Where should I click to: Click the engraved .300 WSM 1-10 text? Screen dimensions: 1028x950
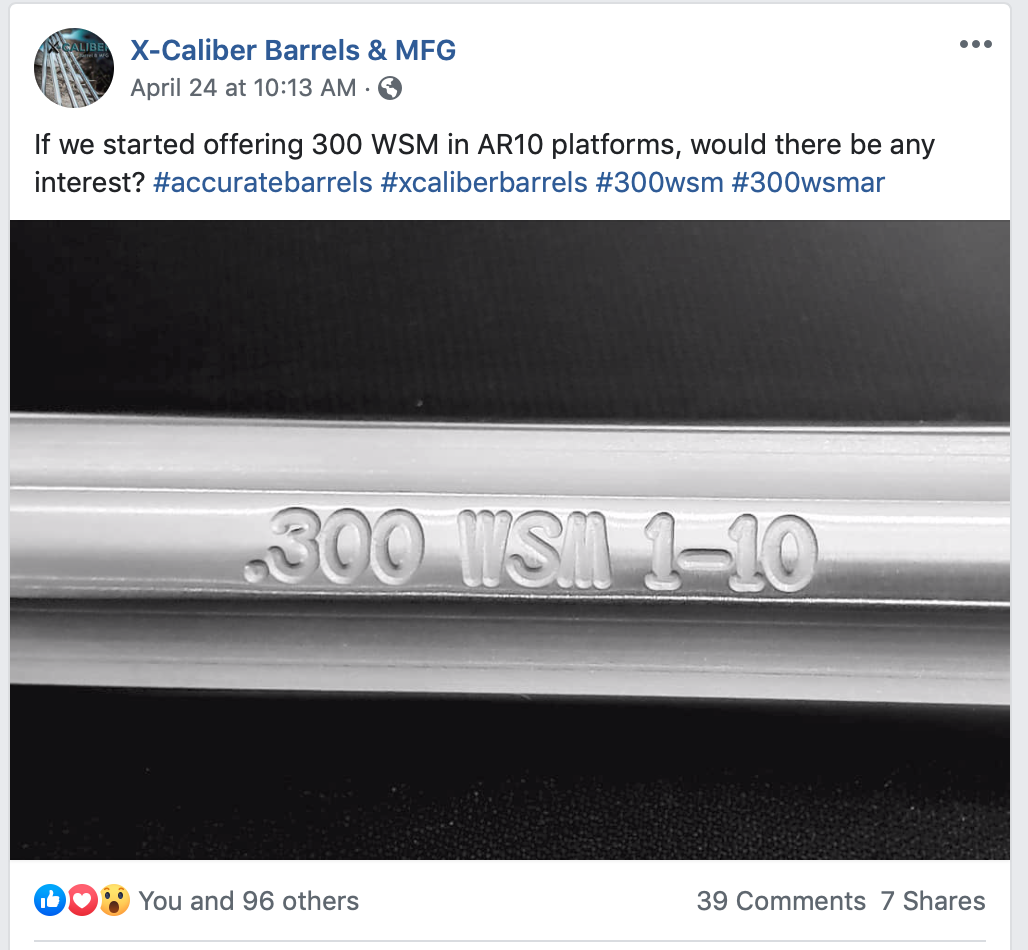tap(531, 549)
